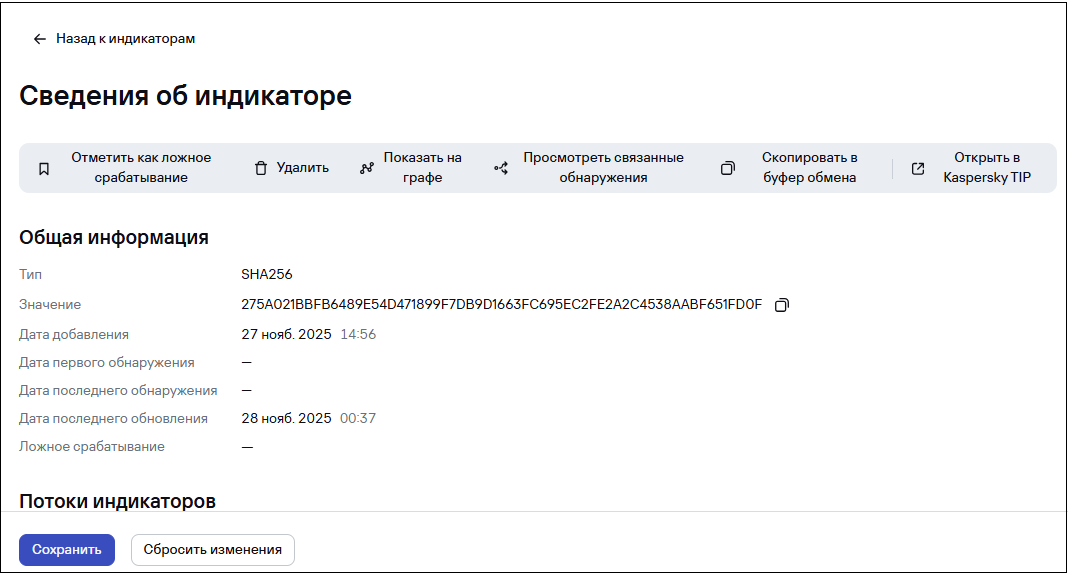Click the 'Дата добавления' label
Screen dimensions: 1068x575
point(74,335)
